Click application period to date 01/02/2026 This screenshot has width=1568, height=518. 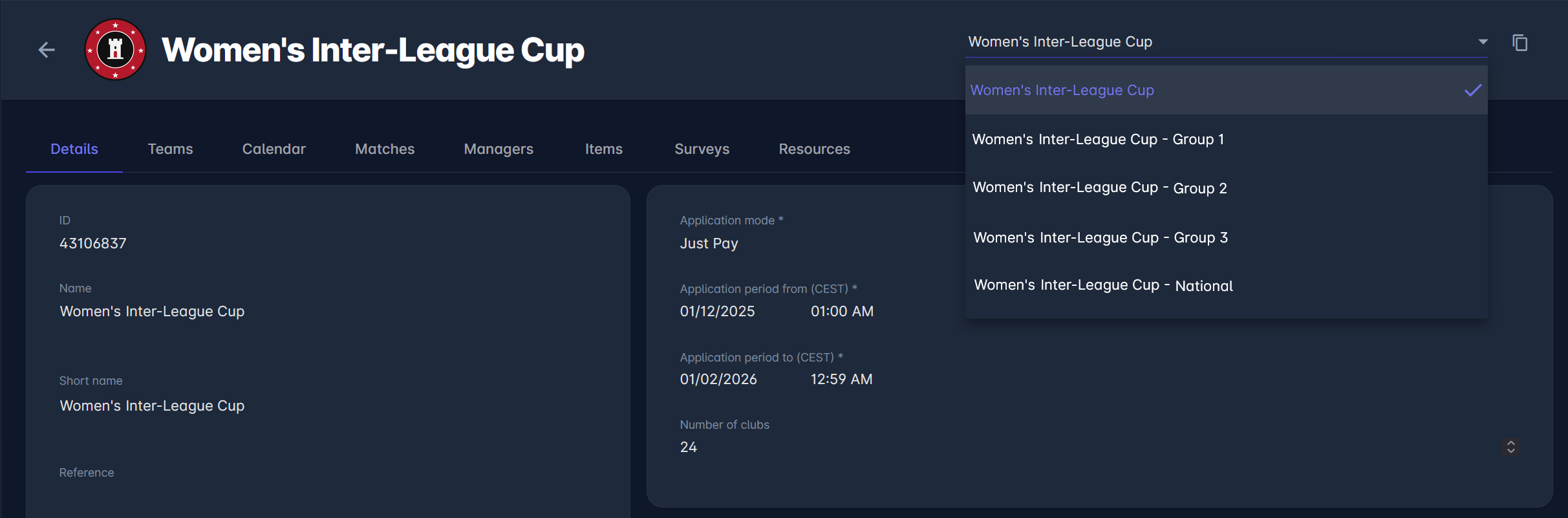(718, 379)
